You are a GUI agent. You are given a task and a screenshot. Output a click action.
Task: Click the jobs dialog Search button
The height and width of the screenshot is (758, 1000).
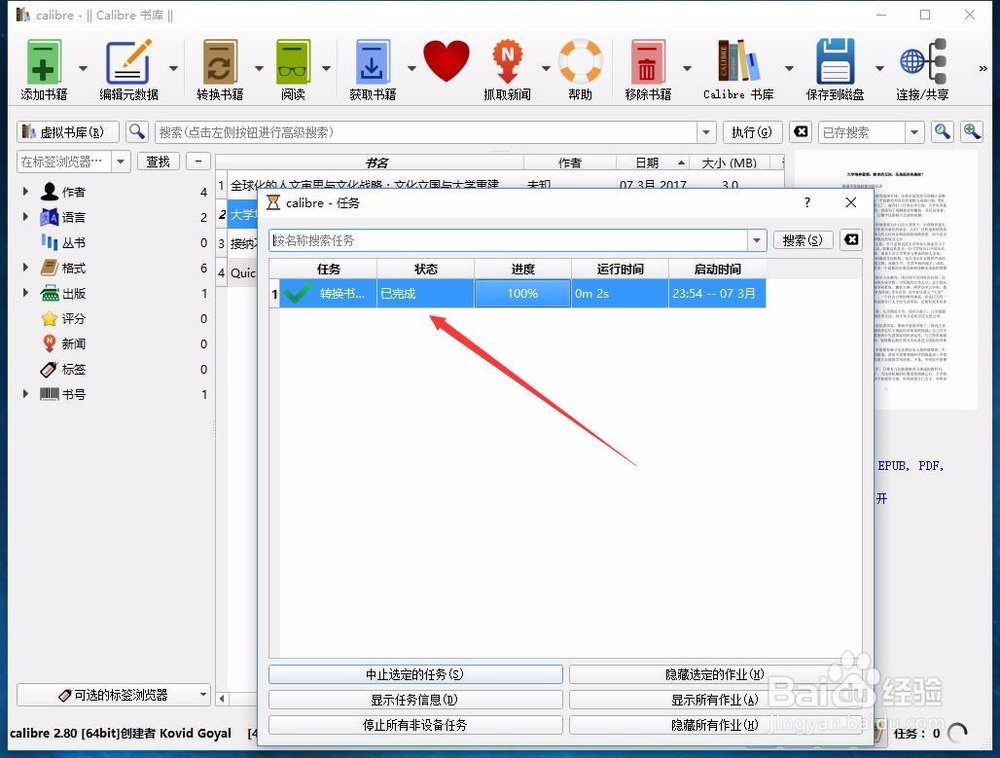[803, 240]
